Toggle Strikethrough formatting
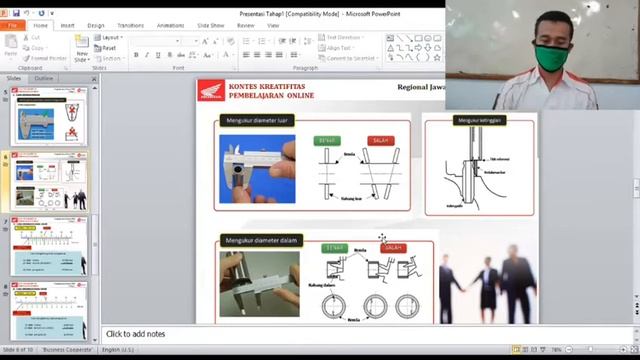The height and width of the screenshot is (360, 640). tap(181, 55)
